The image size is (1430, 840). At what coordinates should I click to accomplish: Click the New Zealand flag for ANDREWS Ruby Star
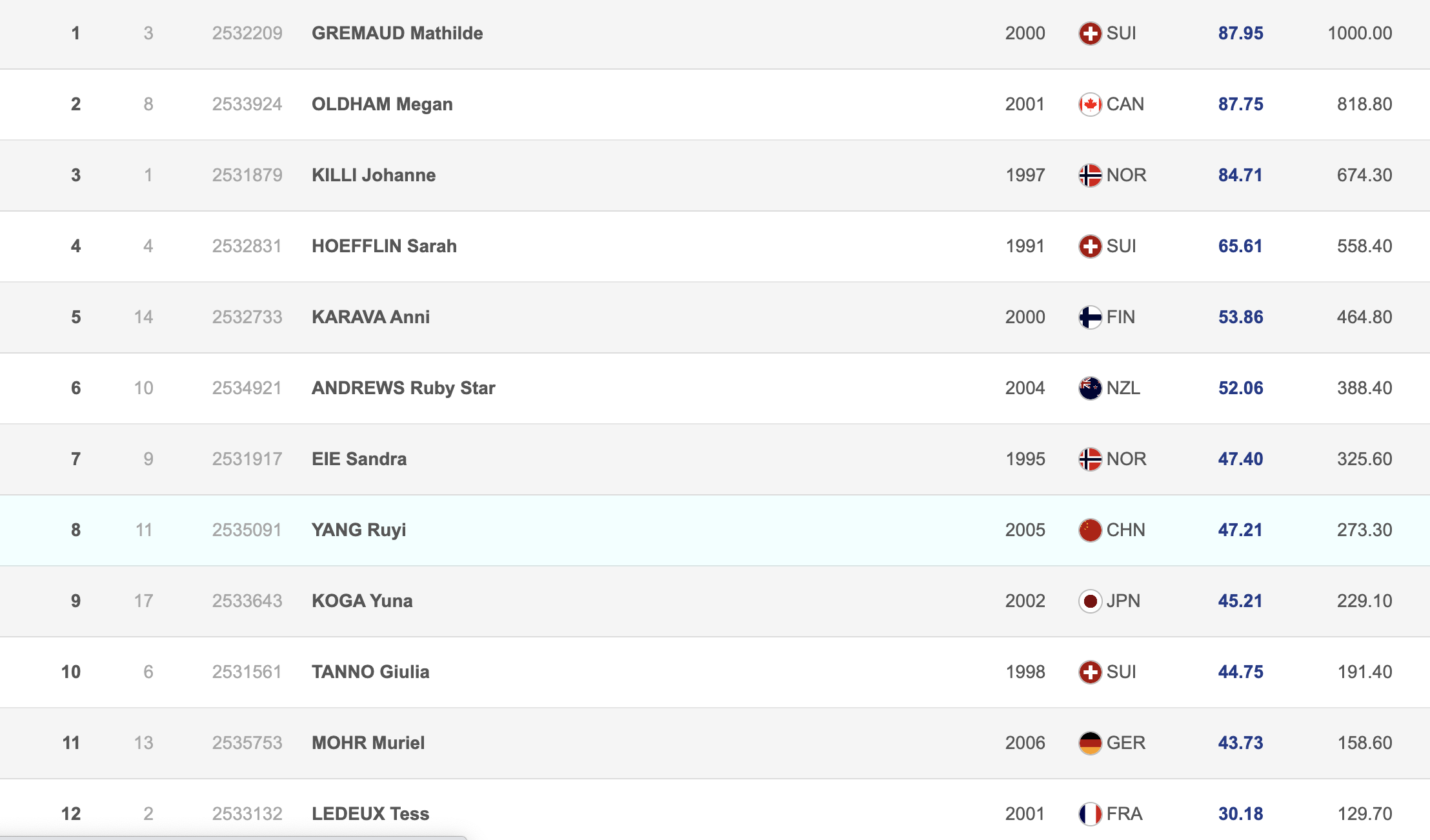1090,388
